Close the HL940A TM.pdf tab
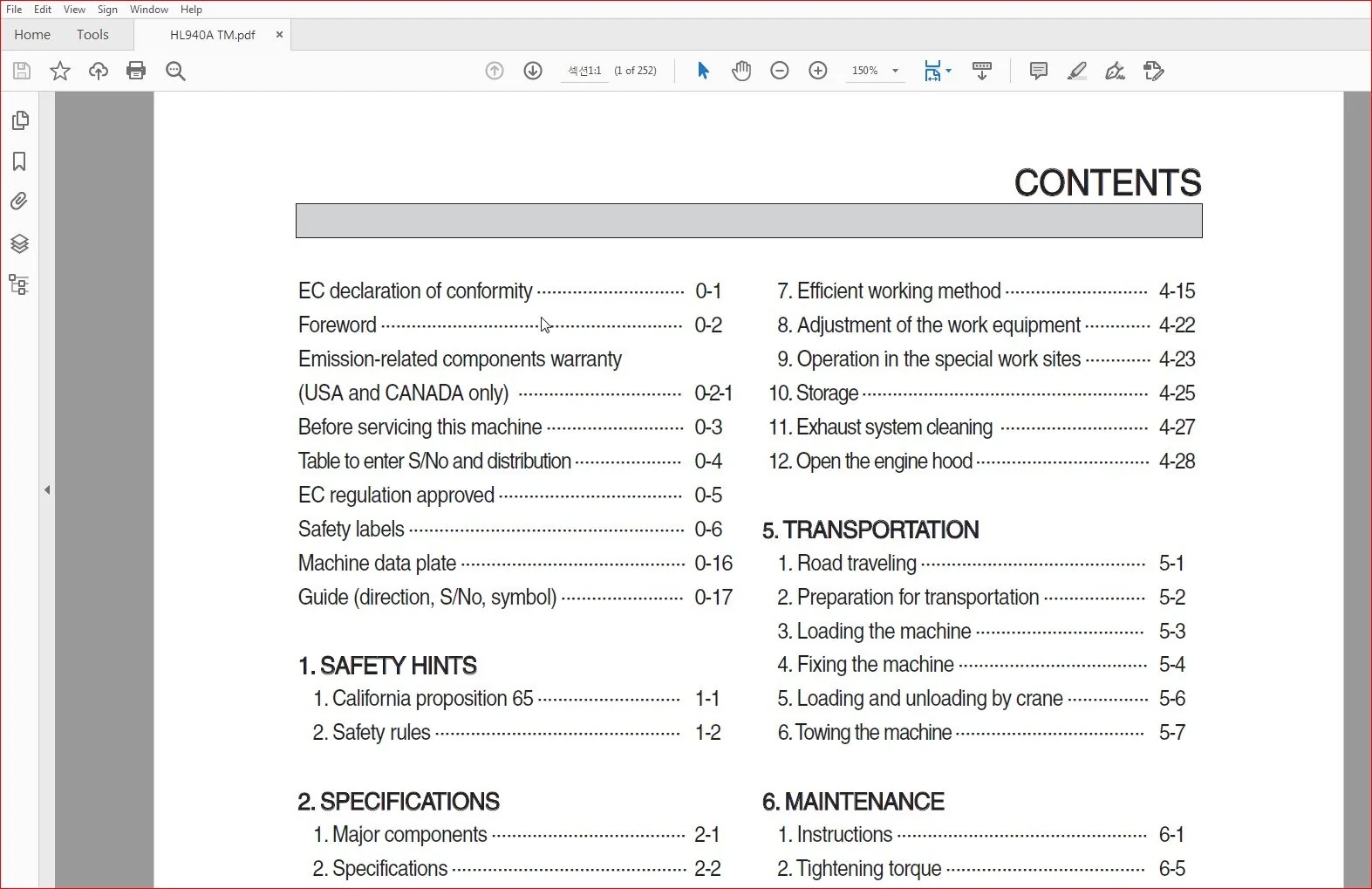1372x889 pixels. 279,35
